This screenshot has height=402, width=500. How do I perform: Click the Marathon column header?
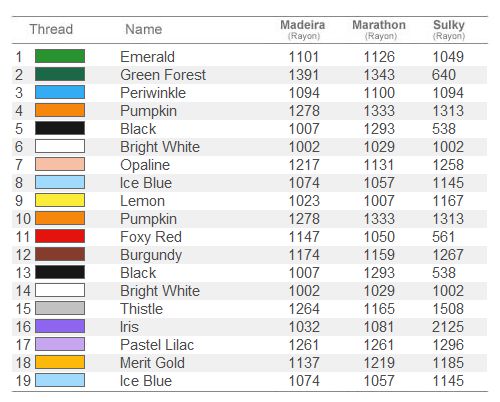click(x=379, y=29)
